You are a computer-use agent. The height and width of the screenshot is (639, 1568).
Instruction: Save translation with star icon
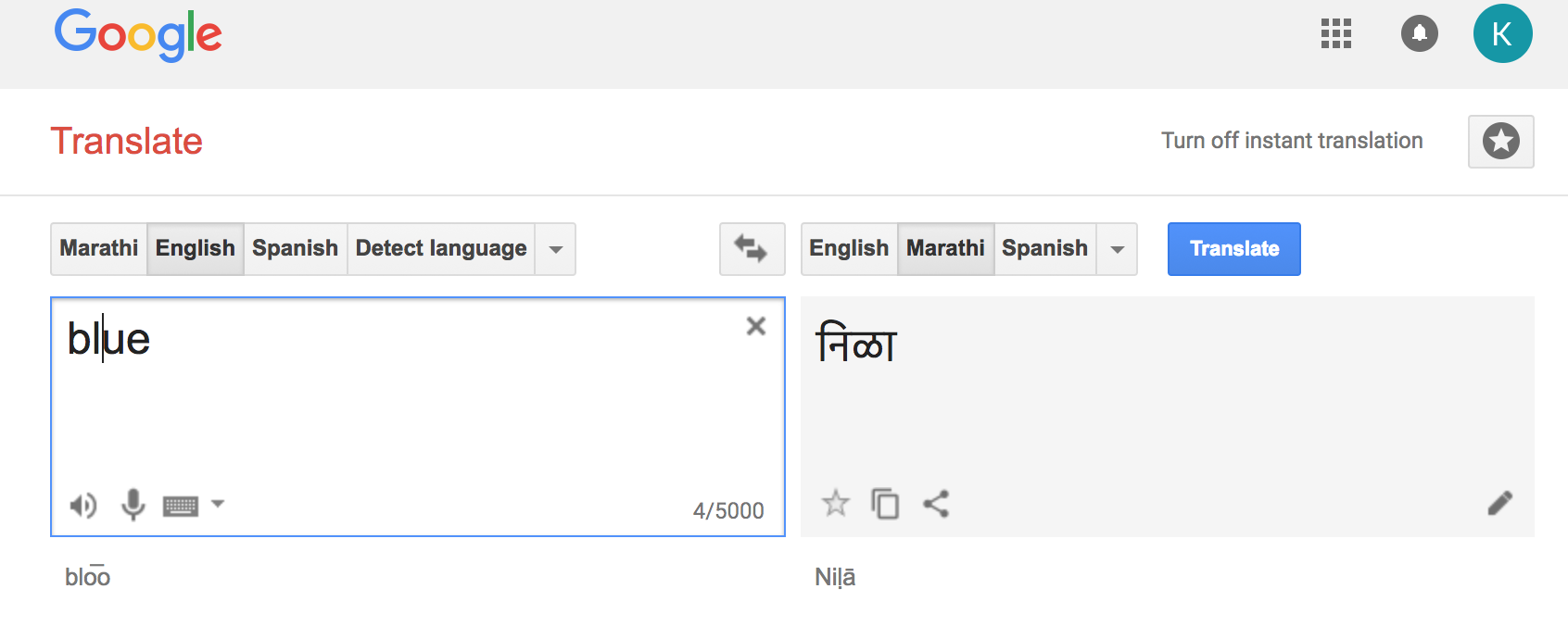click(835, 504)
